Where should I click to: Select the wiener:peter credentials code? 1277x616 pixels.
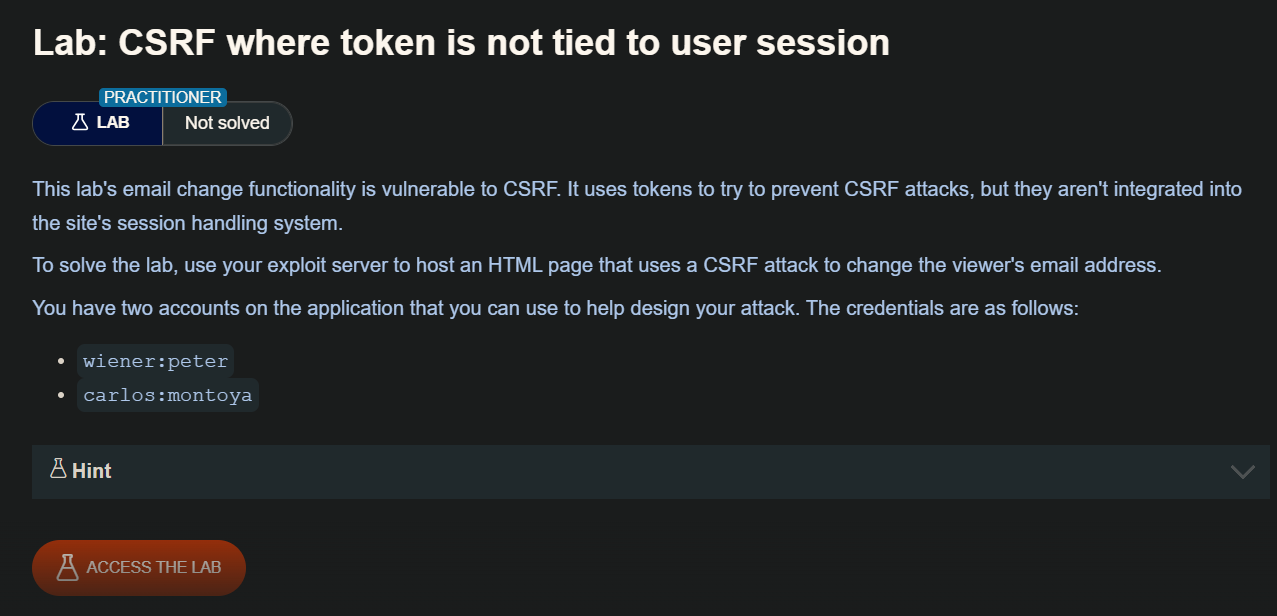coord(156,361)
